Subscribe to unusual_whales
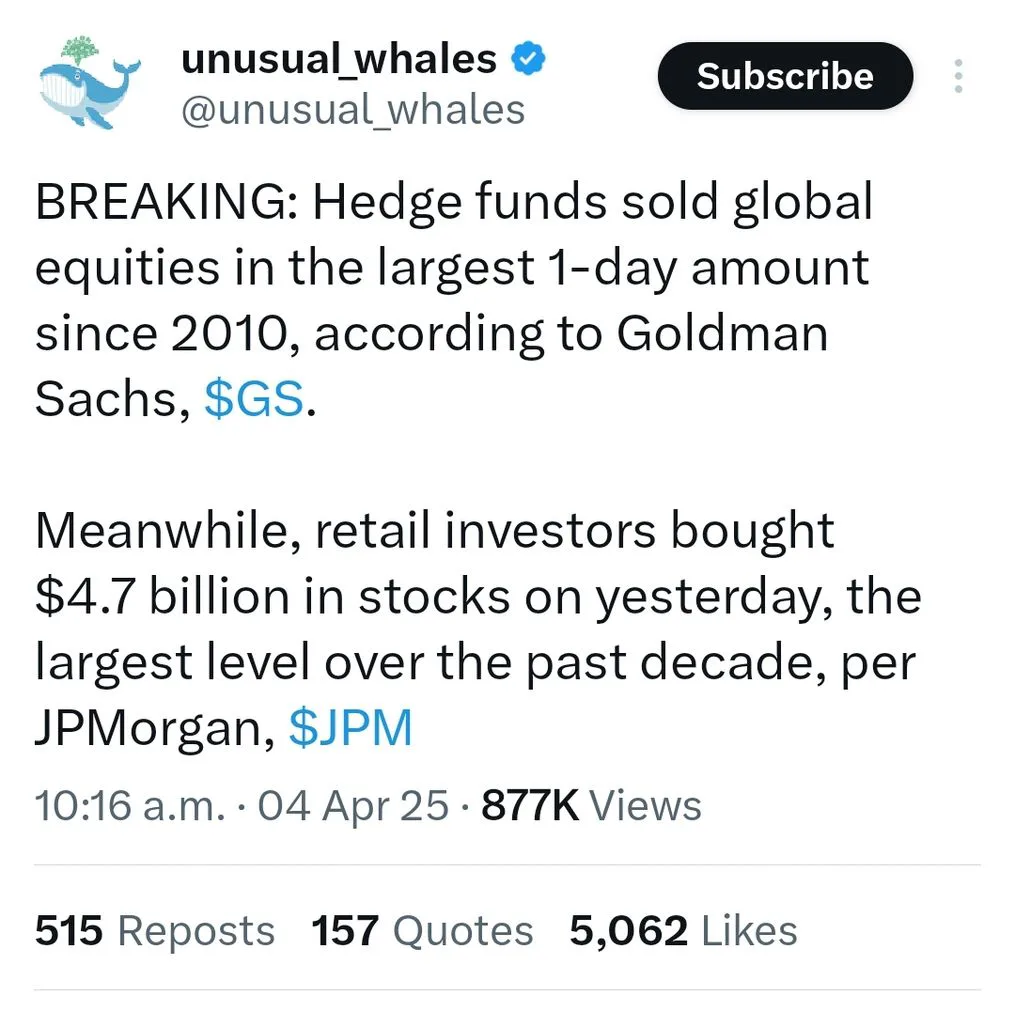 [785, 76]
